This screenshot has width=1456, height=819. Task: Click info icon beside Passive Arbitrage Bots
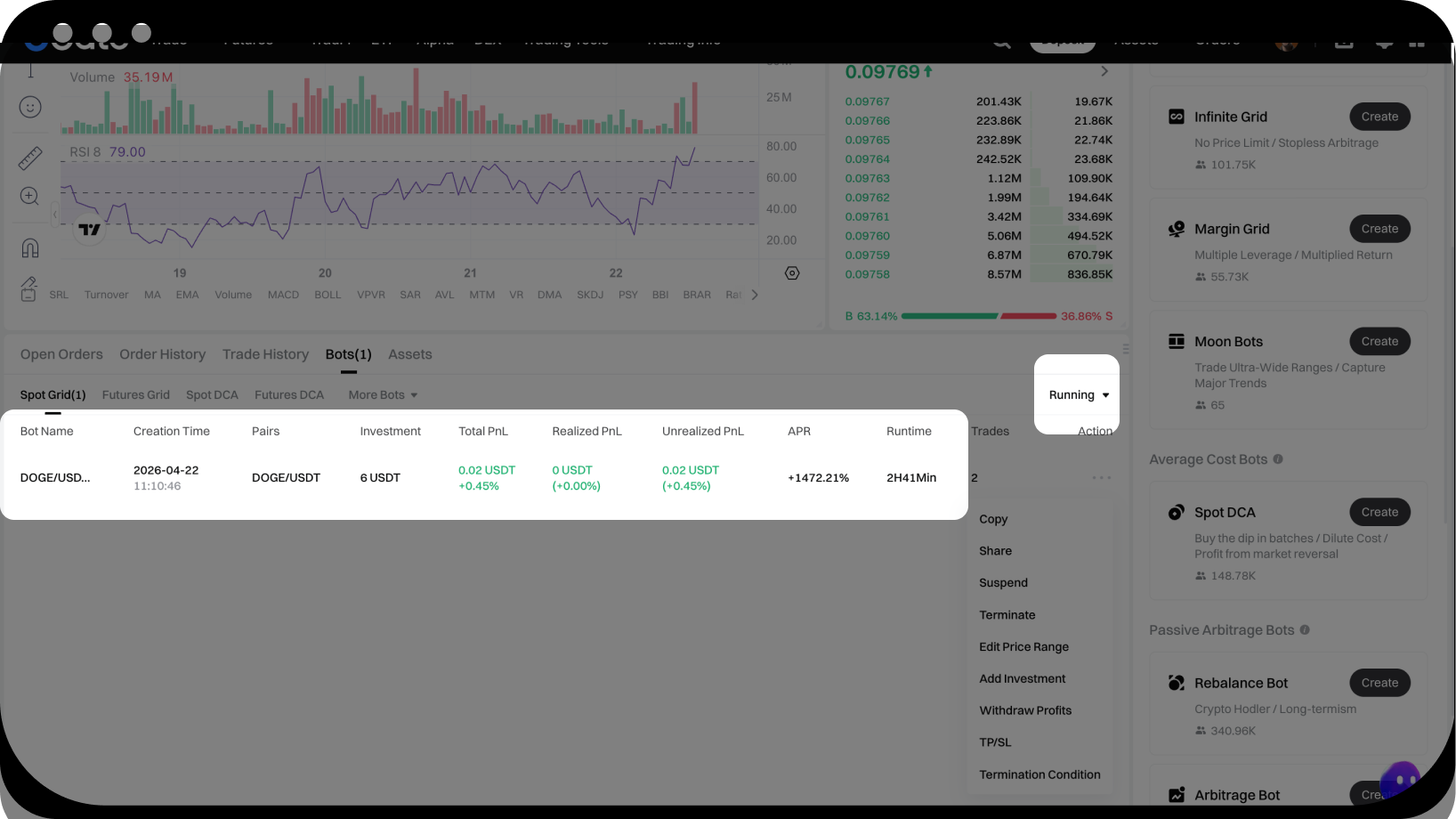(1305, 630)
